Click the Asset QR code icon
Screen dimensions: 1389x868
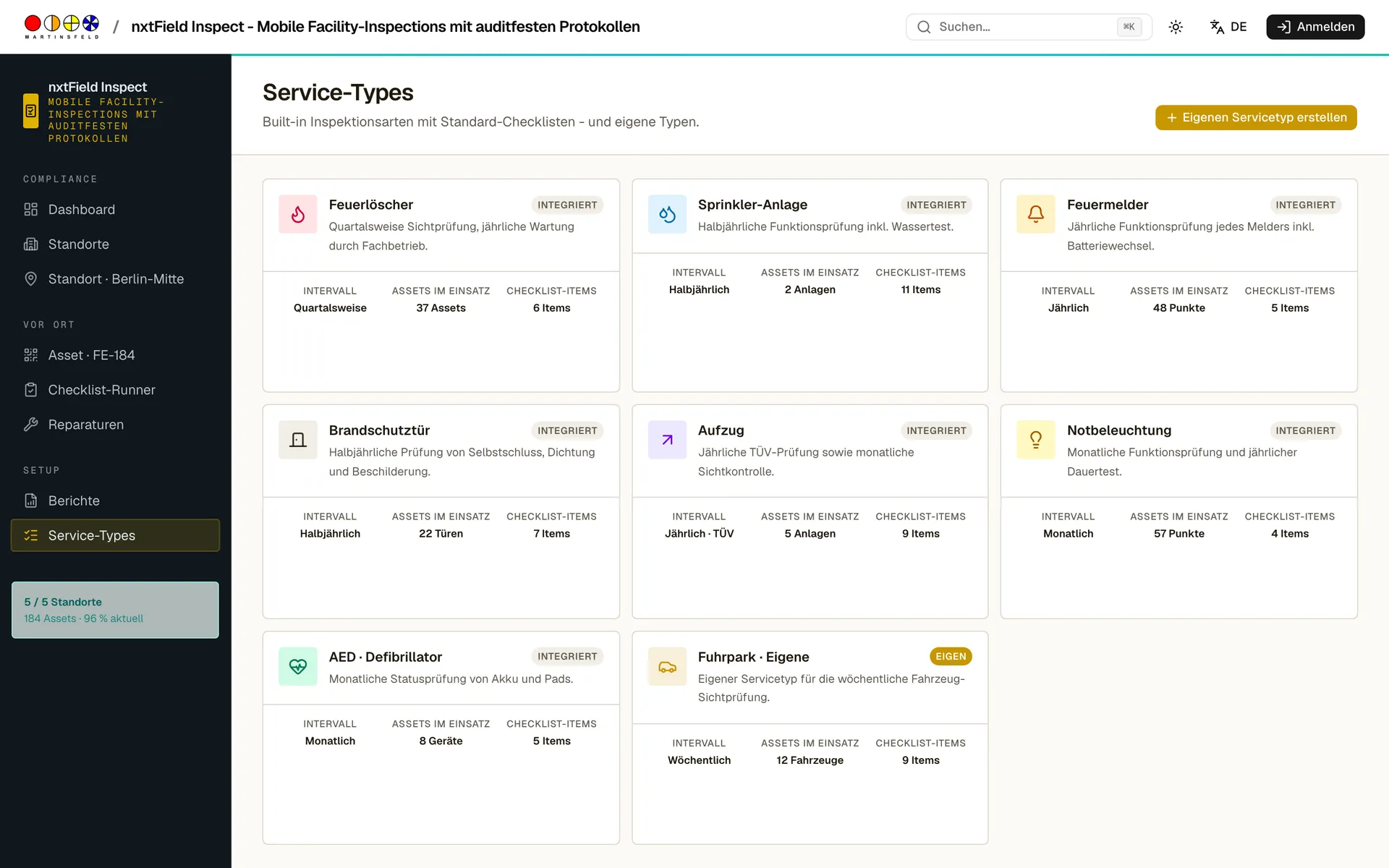30,355
